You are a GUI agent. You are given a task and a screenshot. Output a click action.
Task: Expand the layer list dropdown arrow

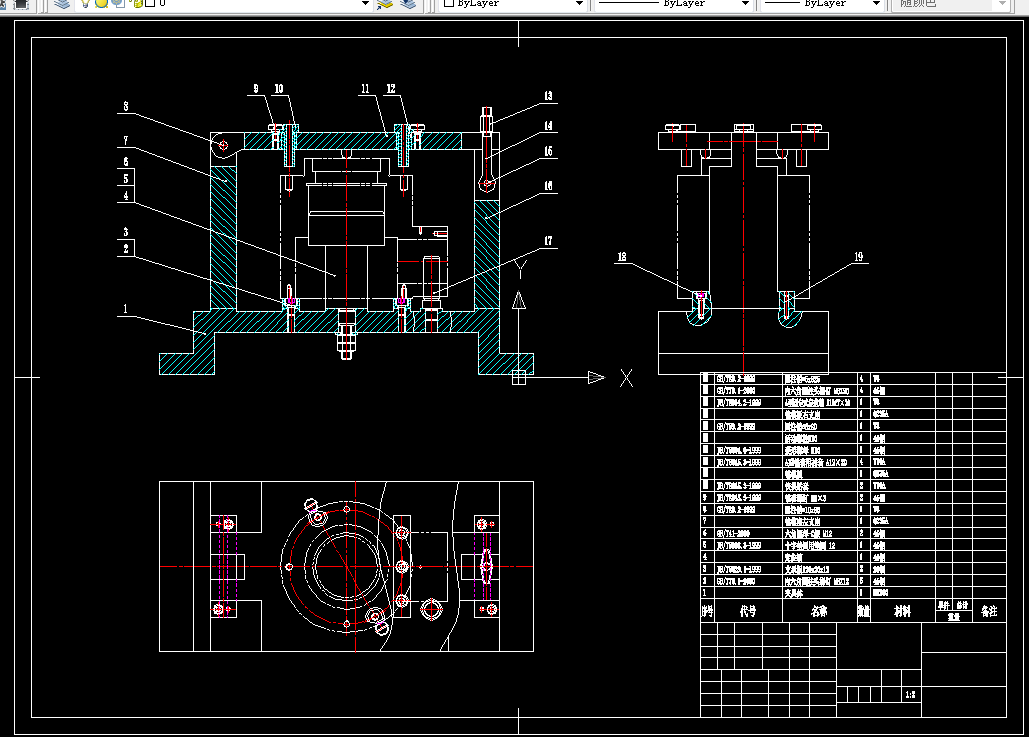[x=366, y=4]
